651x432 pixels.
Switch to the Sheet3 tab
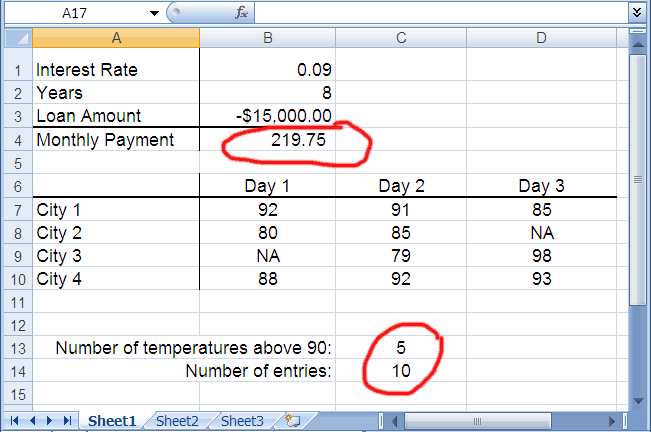241,421
